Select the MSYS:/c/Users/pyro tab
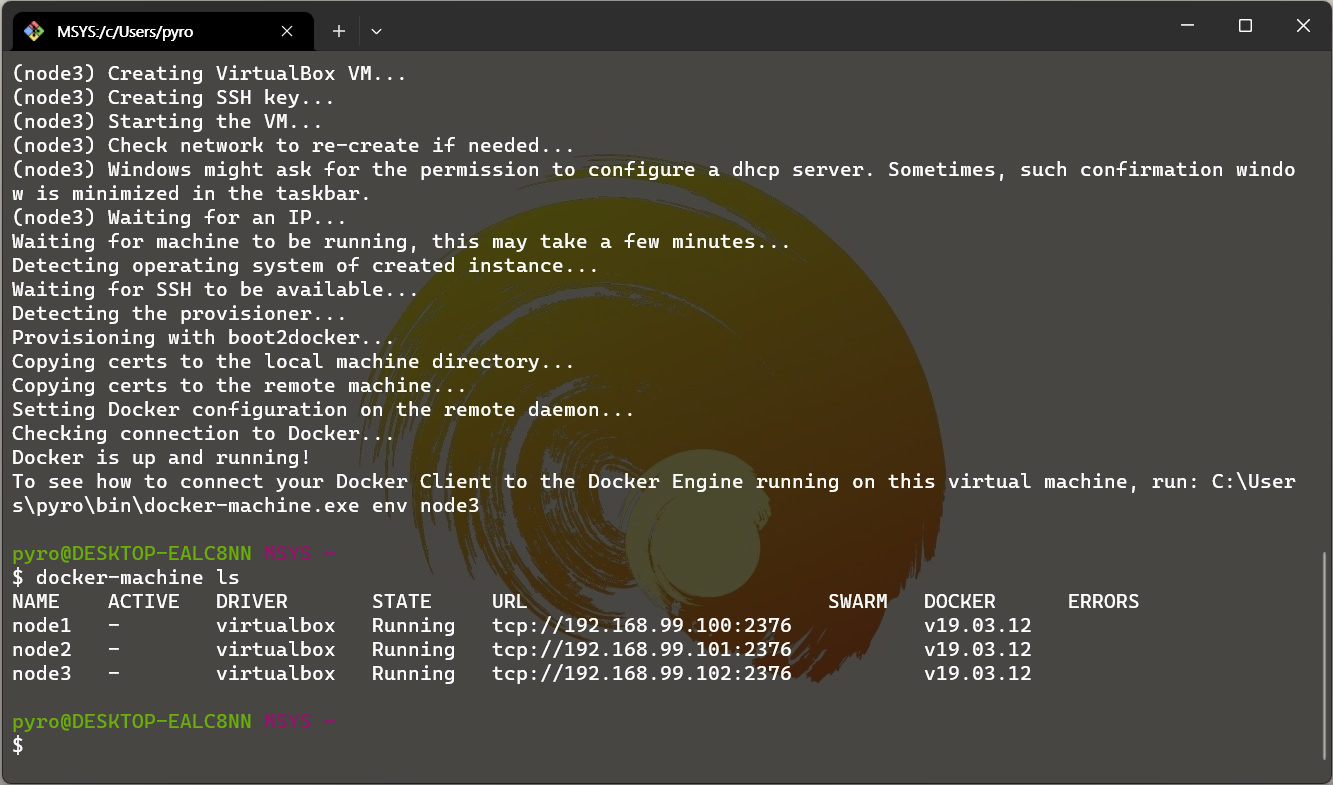Screen dimensions: 1333x785 (x=163, y=31)
